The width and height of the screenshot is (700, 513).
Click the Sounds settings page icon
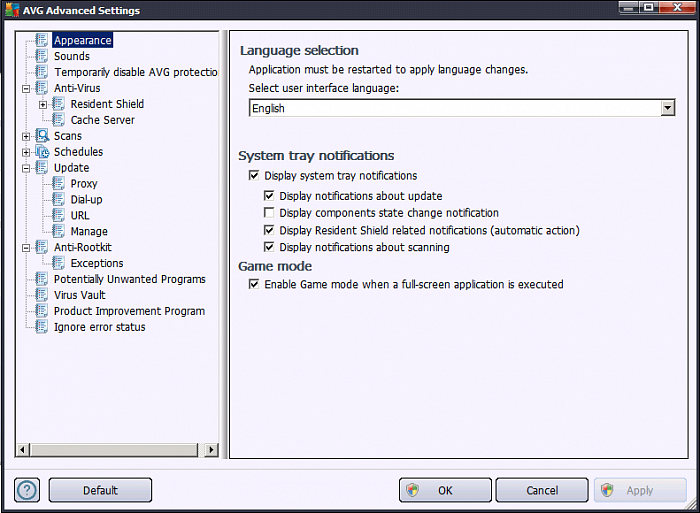42,56
